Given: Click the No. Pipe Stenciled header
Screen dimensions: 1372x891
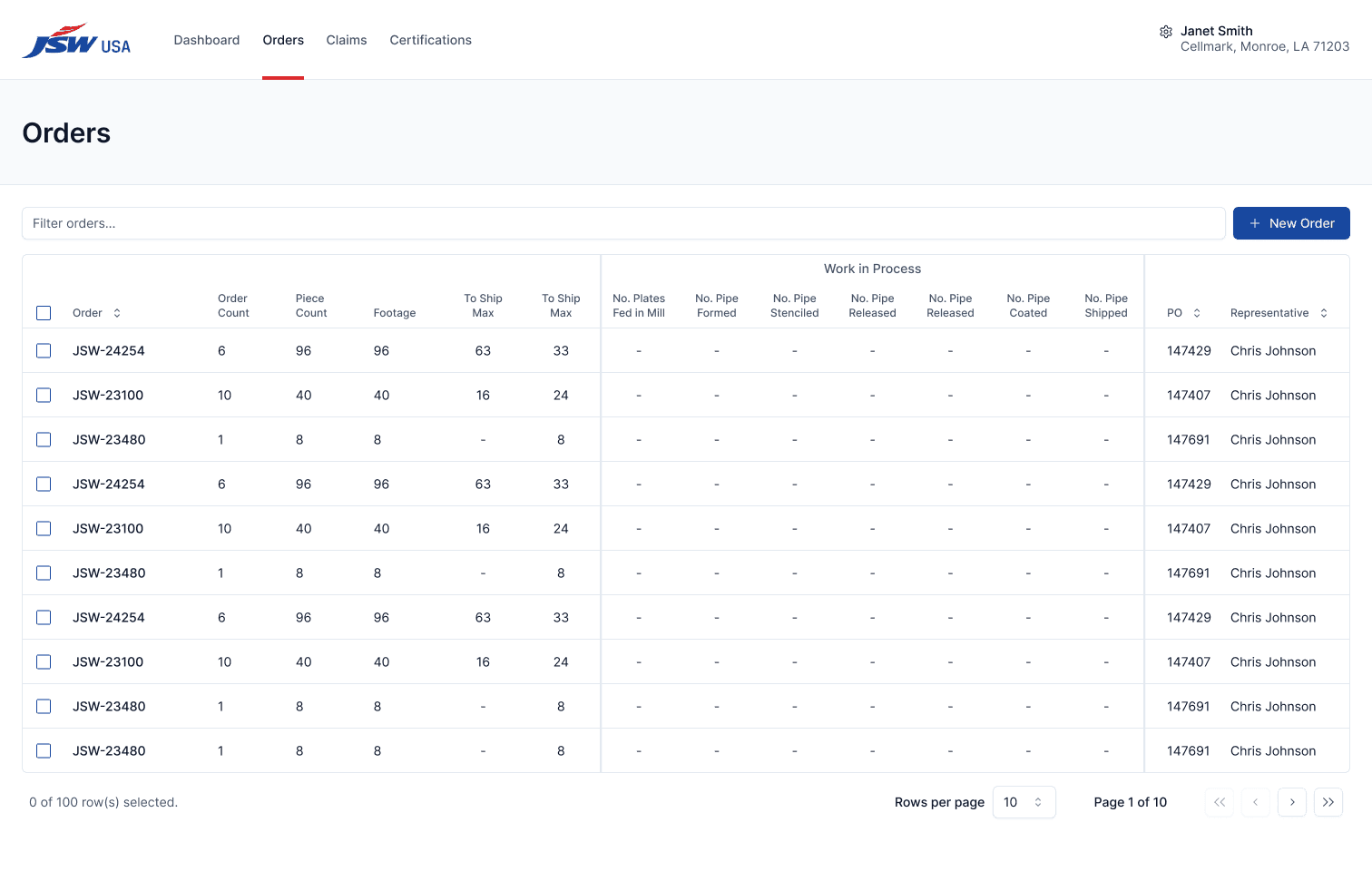Looking at the screenshot, I should 795,306.
